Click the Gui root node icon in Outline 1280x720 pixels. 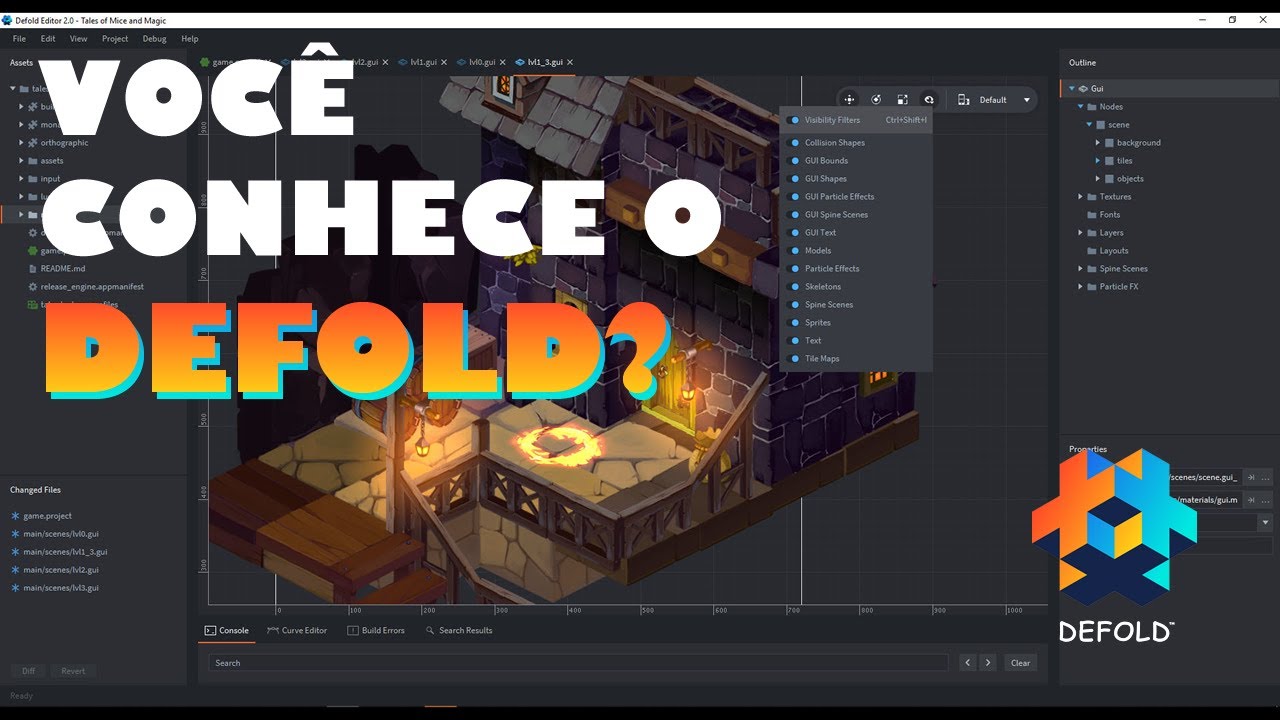[x=1084, y=89]
